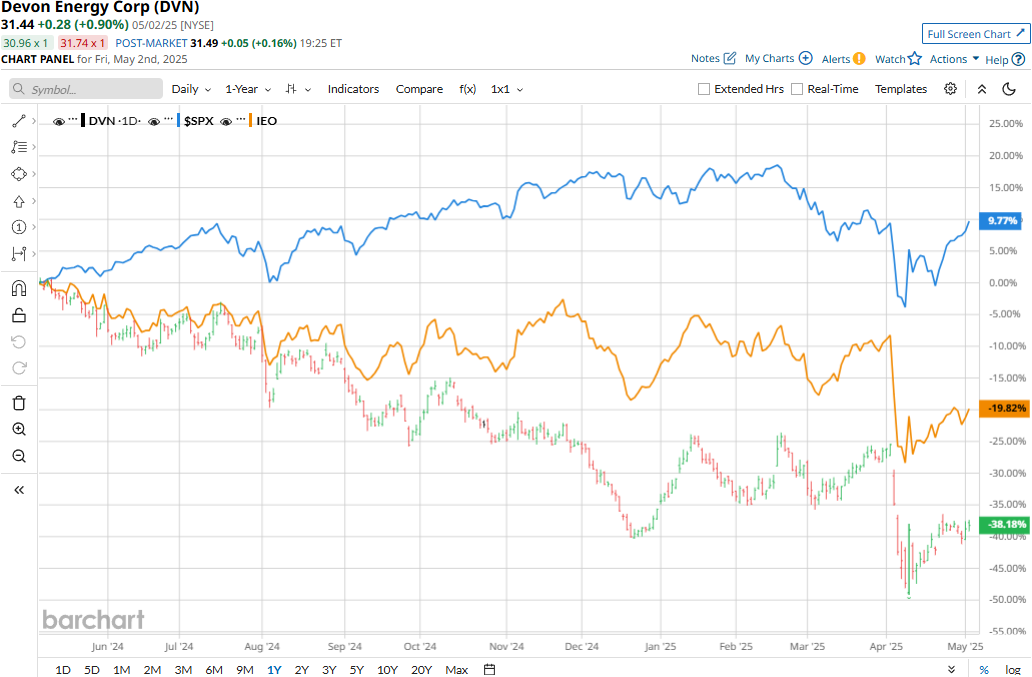Click the 9.77% SPX price label
This screenshot has width=1032, height=677.
pyautogui.click(x=1002, y=220)
